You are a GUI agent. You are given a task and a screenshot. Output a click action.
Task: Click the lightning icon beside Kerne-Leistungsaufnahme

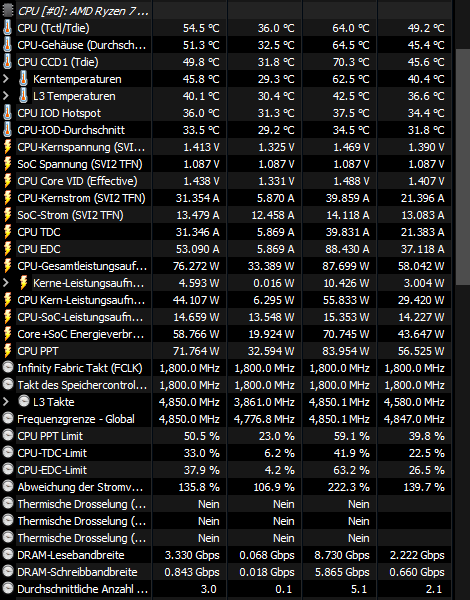[x=23, y=283]
